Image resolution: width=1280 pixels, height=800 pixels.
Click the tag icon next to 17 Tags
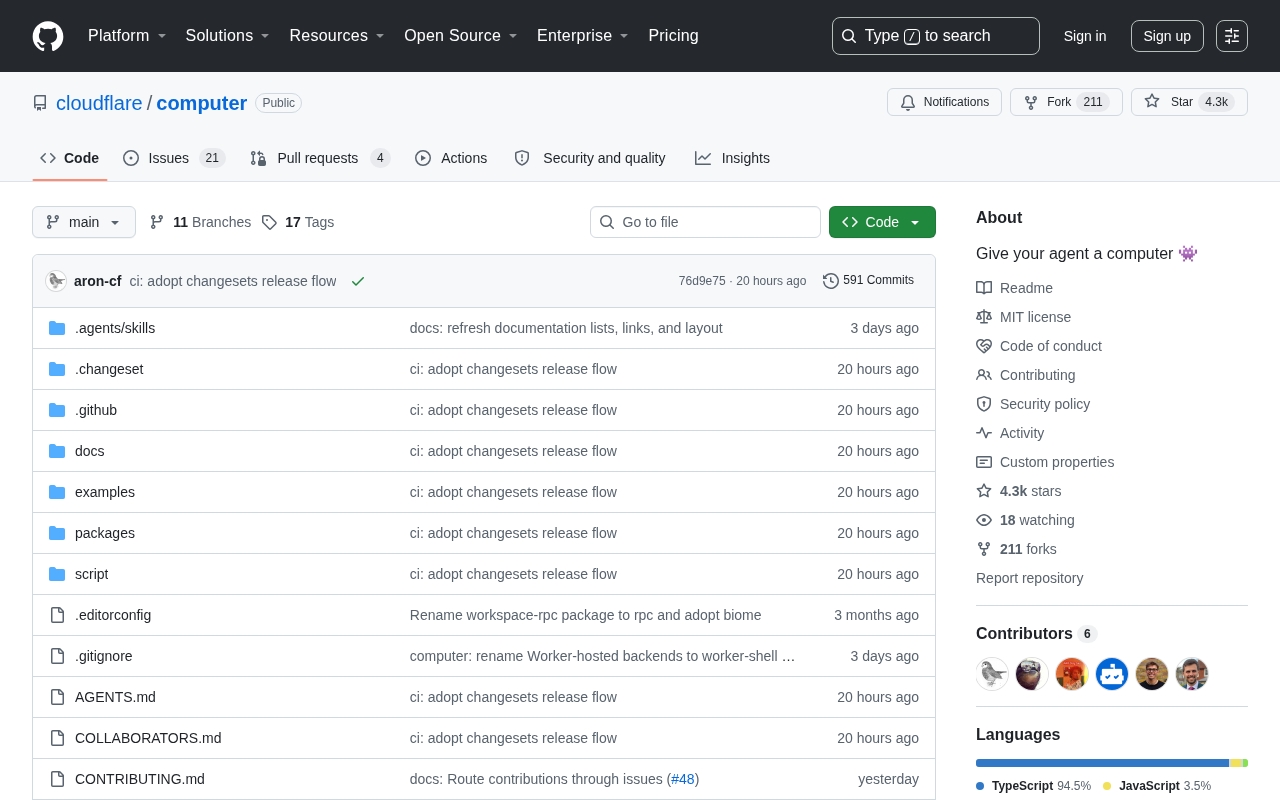click(x=269, y=222)
